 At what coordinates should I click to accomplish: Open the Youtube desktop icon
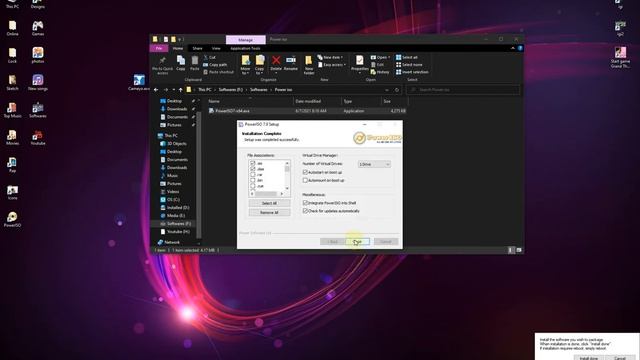(x=38, y=138)
